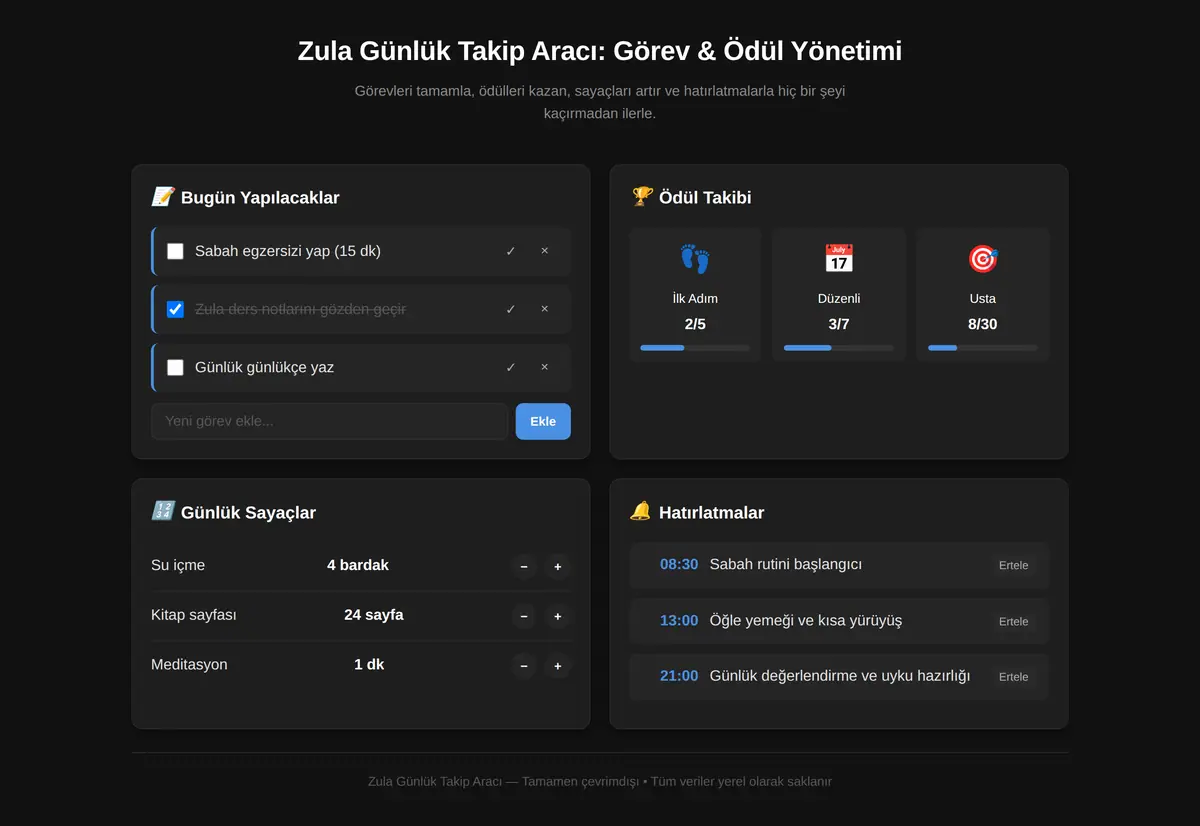Screen dimensions: 1200x826
Task: Click the calendar icon on Düzenli card
Action: point(838,259)
